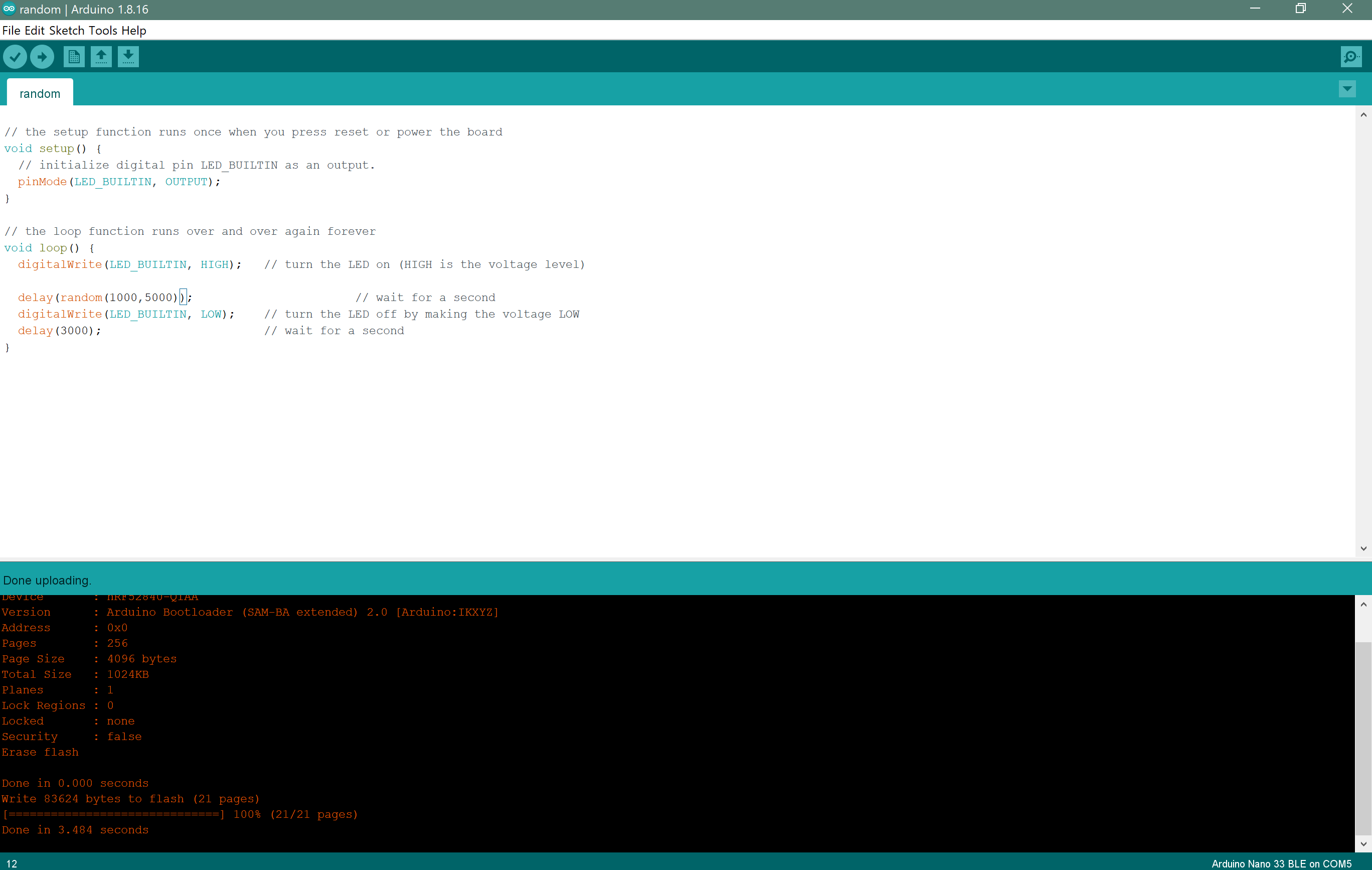
Task: Click console scrollbar up arrow
Action: 1363,604
